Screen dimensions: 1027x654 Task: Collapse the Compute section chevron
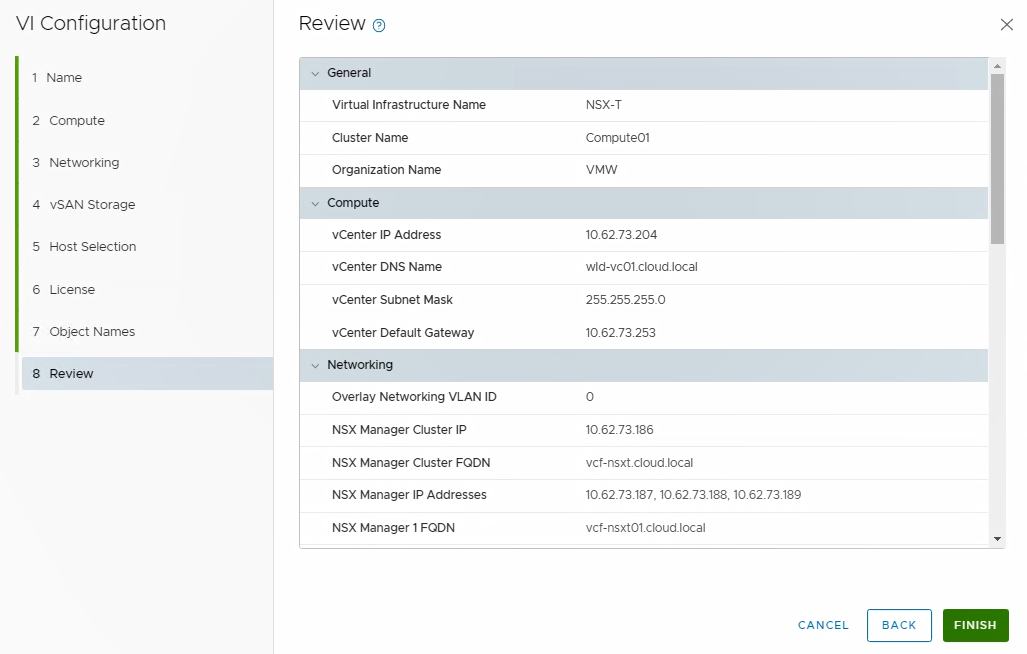pyautogui.click(x=315, y=203)
